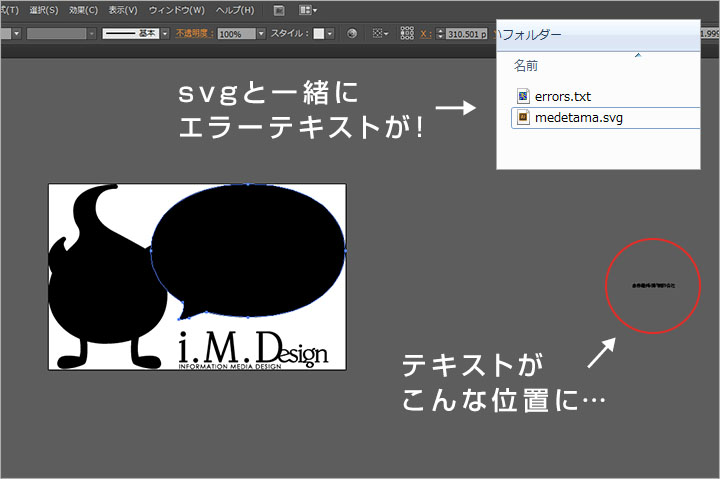
Task: Click the sort arrow above the file list
Action: (638, 55)
